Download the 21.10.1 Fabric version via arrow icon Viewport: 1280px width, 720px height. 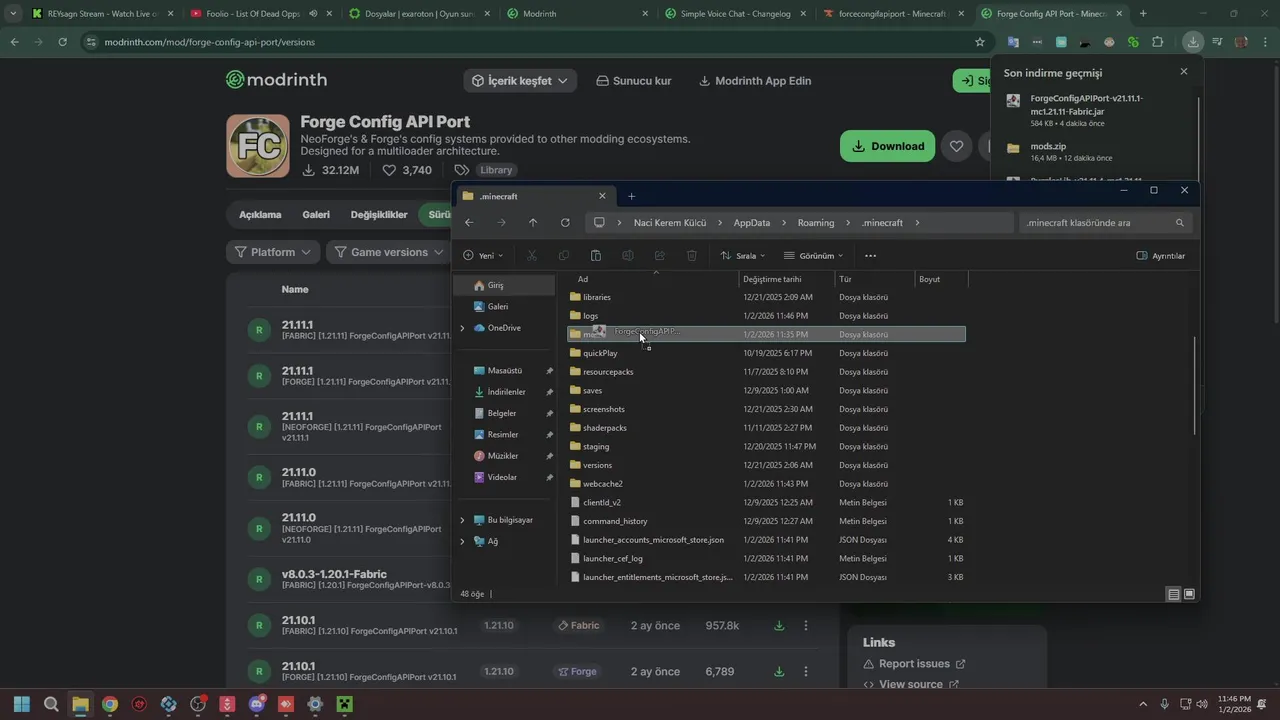click(x=779, y=626)
